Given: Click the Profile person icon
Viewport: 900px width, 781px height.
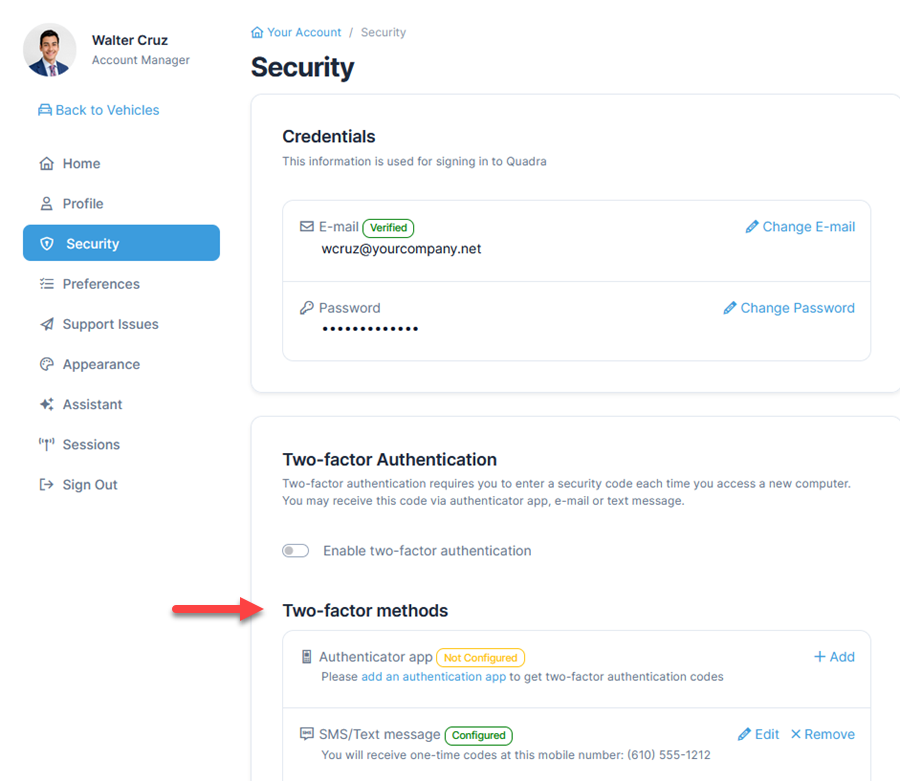Looking at the screenshot, I should pos(46,204).
